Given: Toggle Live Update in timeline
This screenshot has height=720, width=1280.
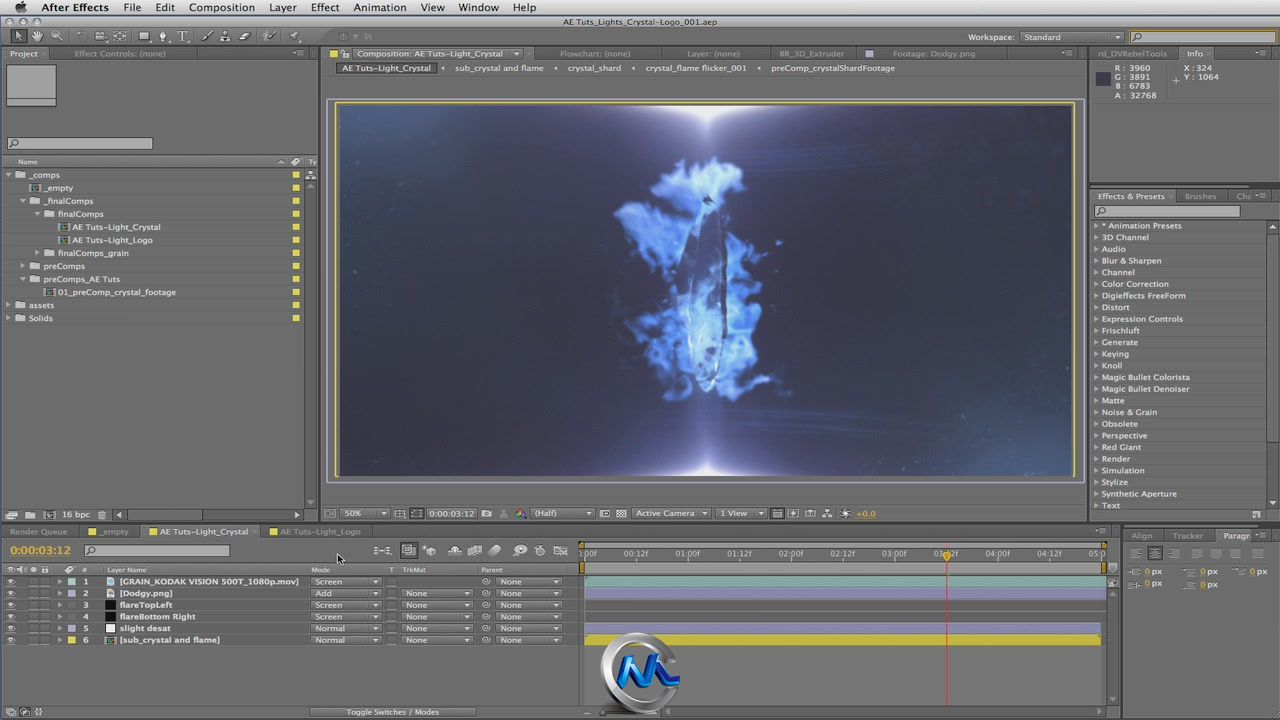Looking at the screenshot, I should [409, 550].
